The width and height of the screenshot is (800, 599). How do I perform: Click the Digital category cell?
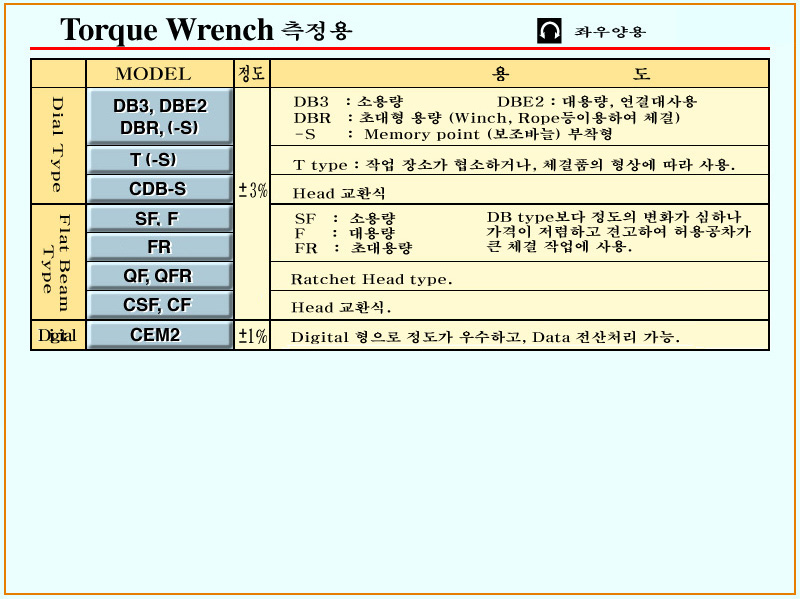[58, 336]
